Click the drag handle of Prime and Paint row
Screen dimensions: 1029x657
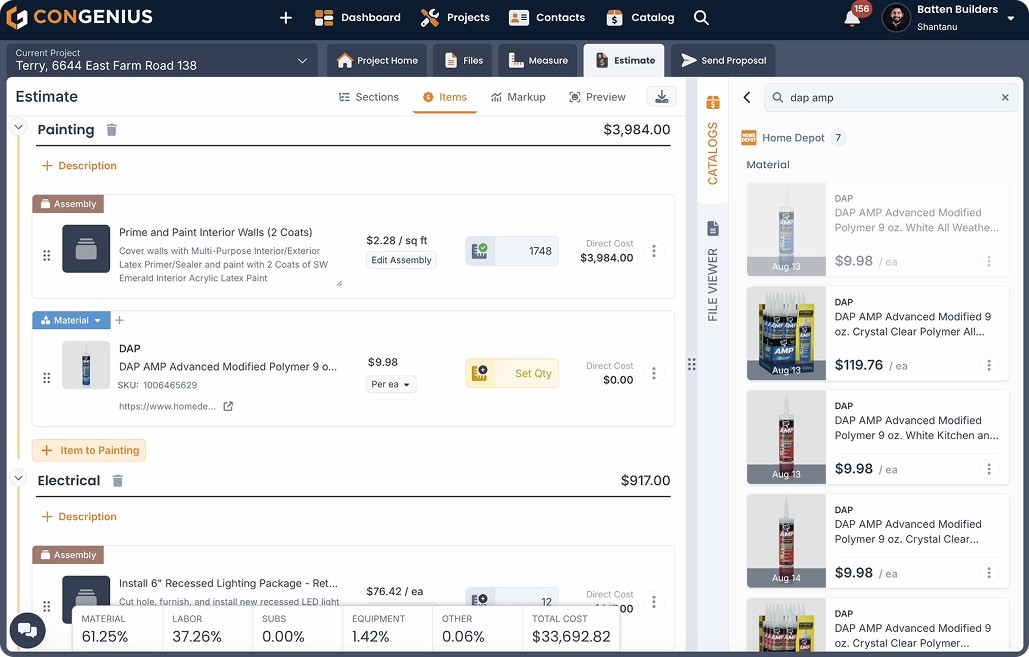[47, 255]
